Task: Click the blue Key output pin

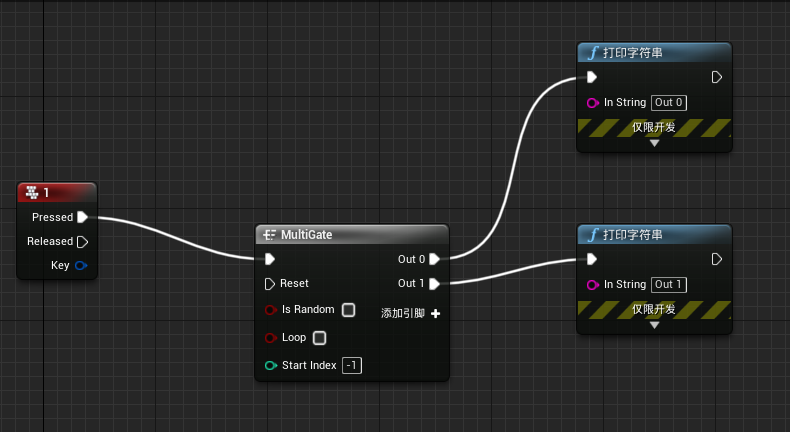Action: coord(81,265)
